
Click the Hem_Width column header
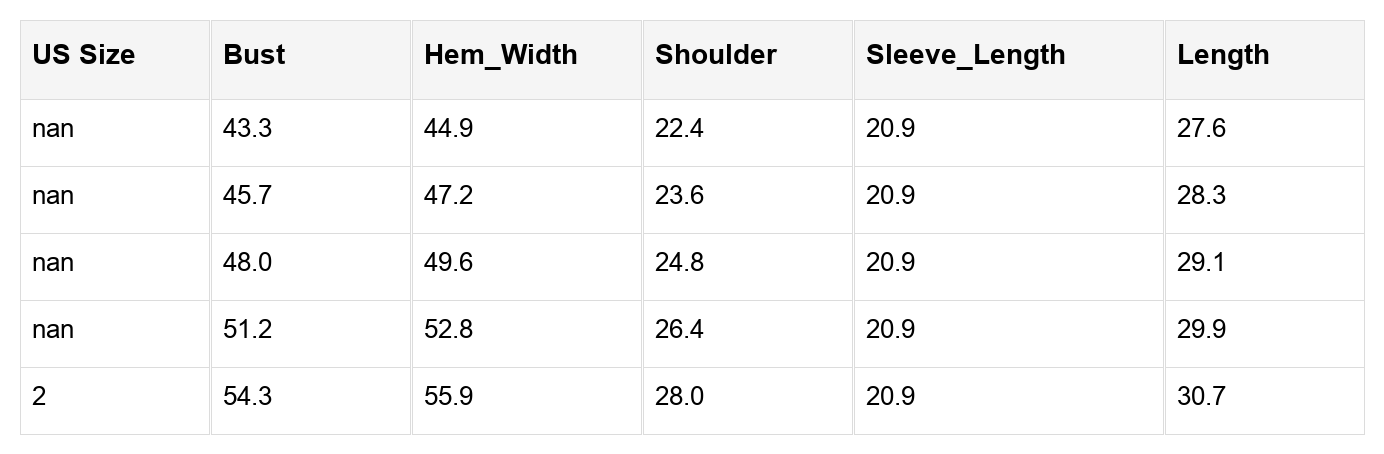click(500, 55)
